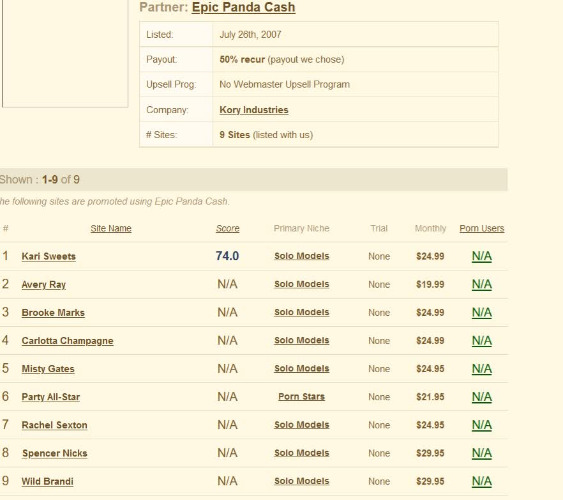Image resolution: width=563 pixels, height=500 pixels.
Task: Click Solo Models niche in Wild Brandi row
Action: pos(302,481)
